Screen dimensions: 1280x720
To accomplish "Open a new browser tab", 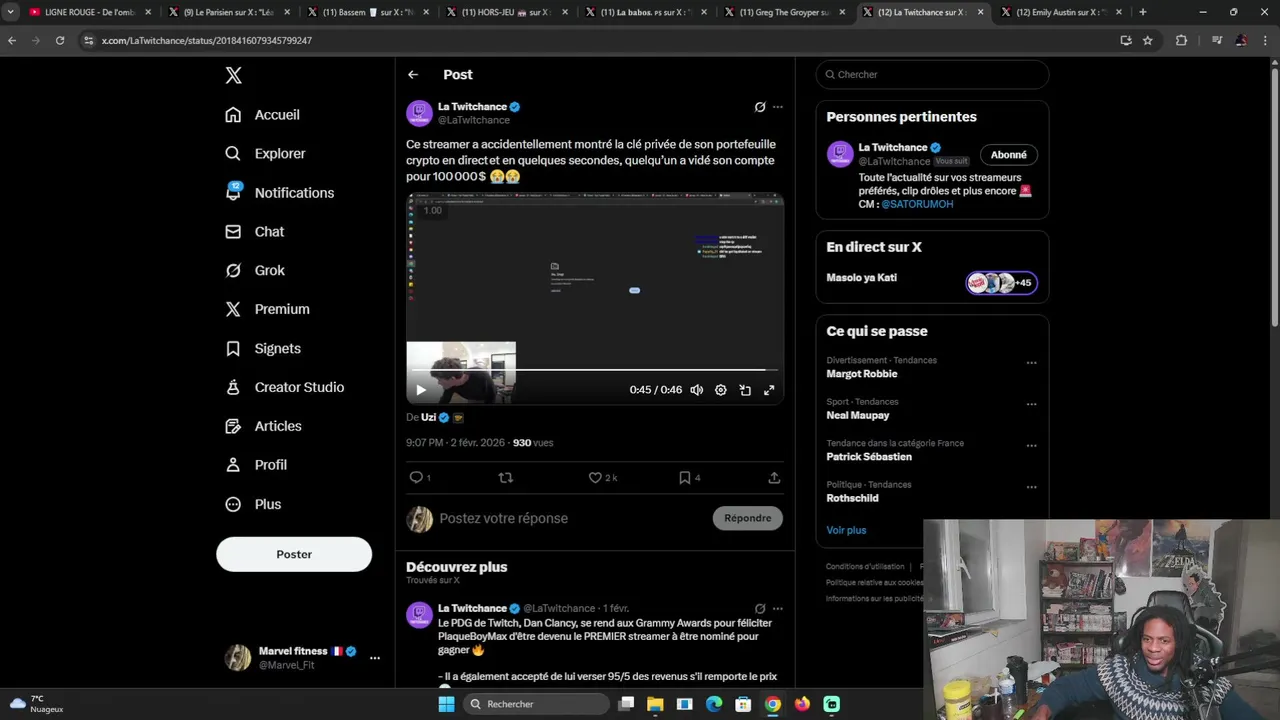I will tap(1143, 12).
